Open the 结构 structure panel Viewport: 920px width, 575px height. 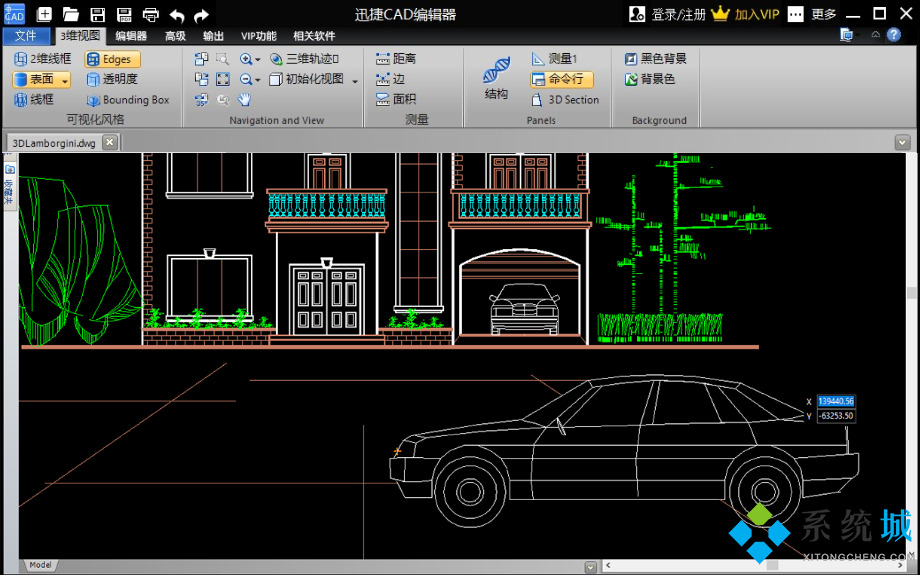click(x=496, y=79)
